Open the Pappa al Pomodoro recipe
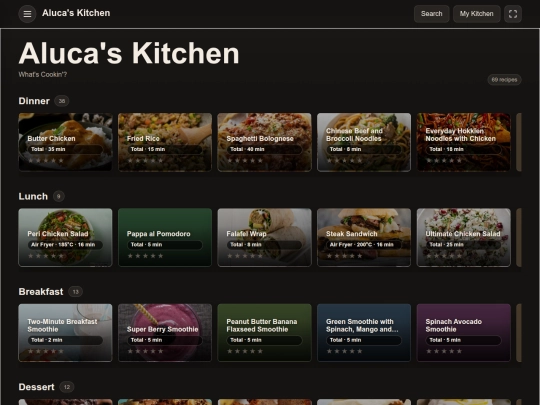Viewport: 540px width, 405px height. [165, 237]
